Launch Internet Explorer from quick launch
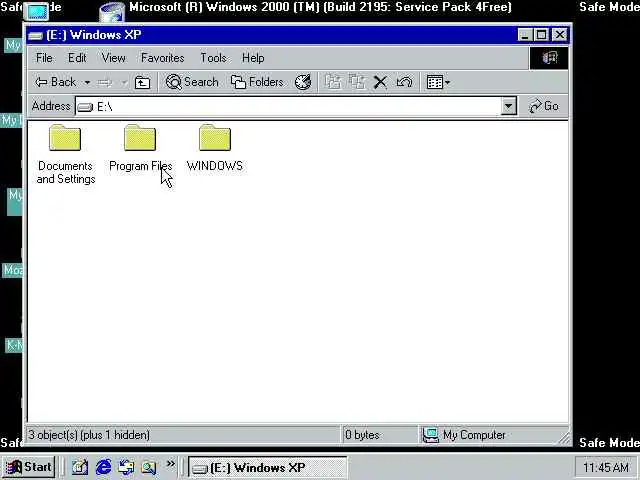Screen dimensions: 640x480 pyautogui.click(x=103, y=467)
